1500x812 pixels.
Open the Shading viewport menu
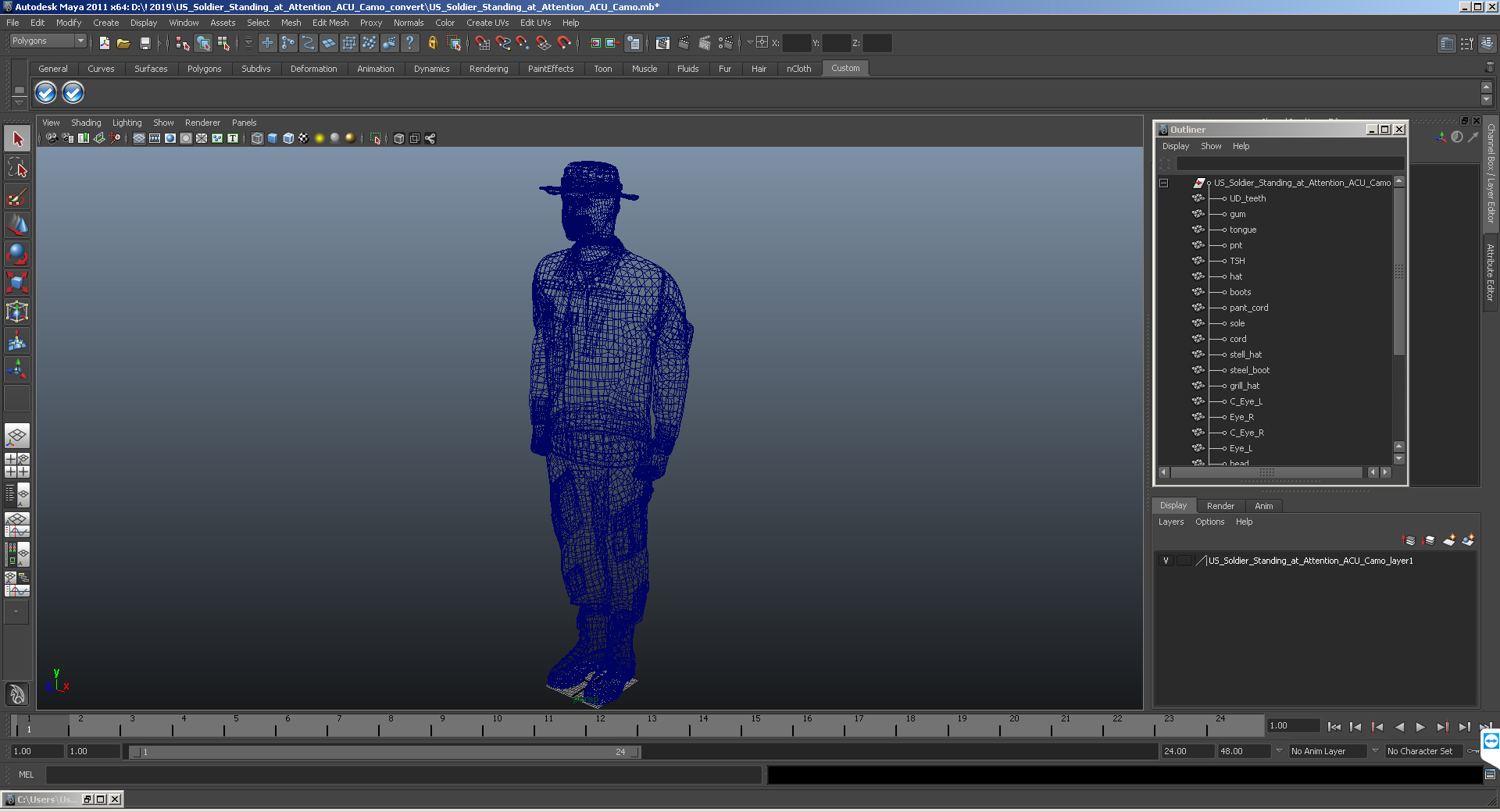click(86, 123)
